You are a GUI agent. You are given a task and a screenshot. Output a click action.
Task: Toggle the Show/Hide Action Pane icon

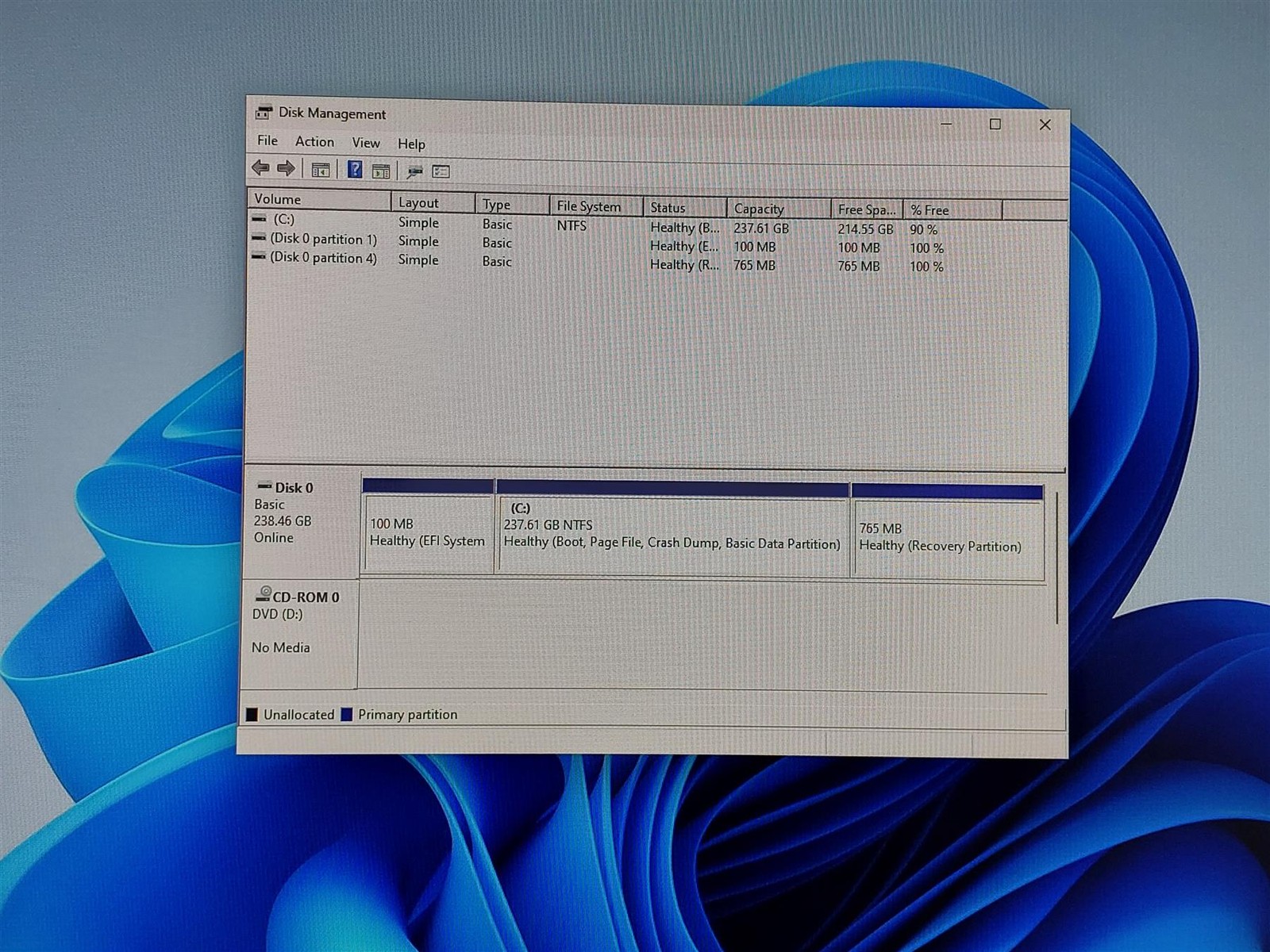381,171
